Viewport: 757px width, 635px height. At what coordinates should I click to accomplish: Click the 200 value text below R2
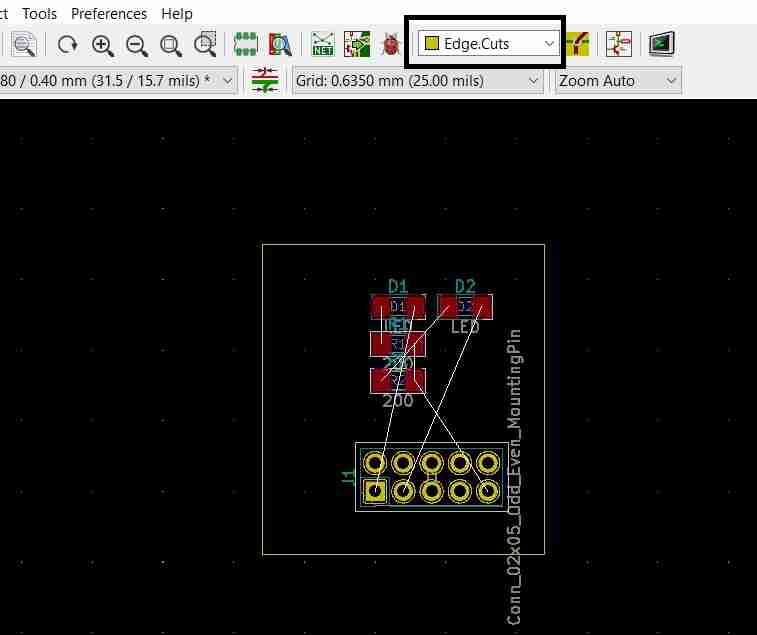pos(398,401)
